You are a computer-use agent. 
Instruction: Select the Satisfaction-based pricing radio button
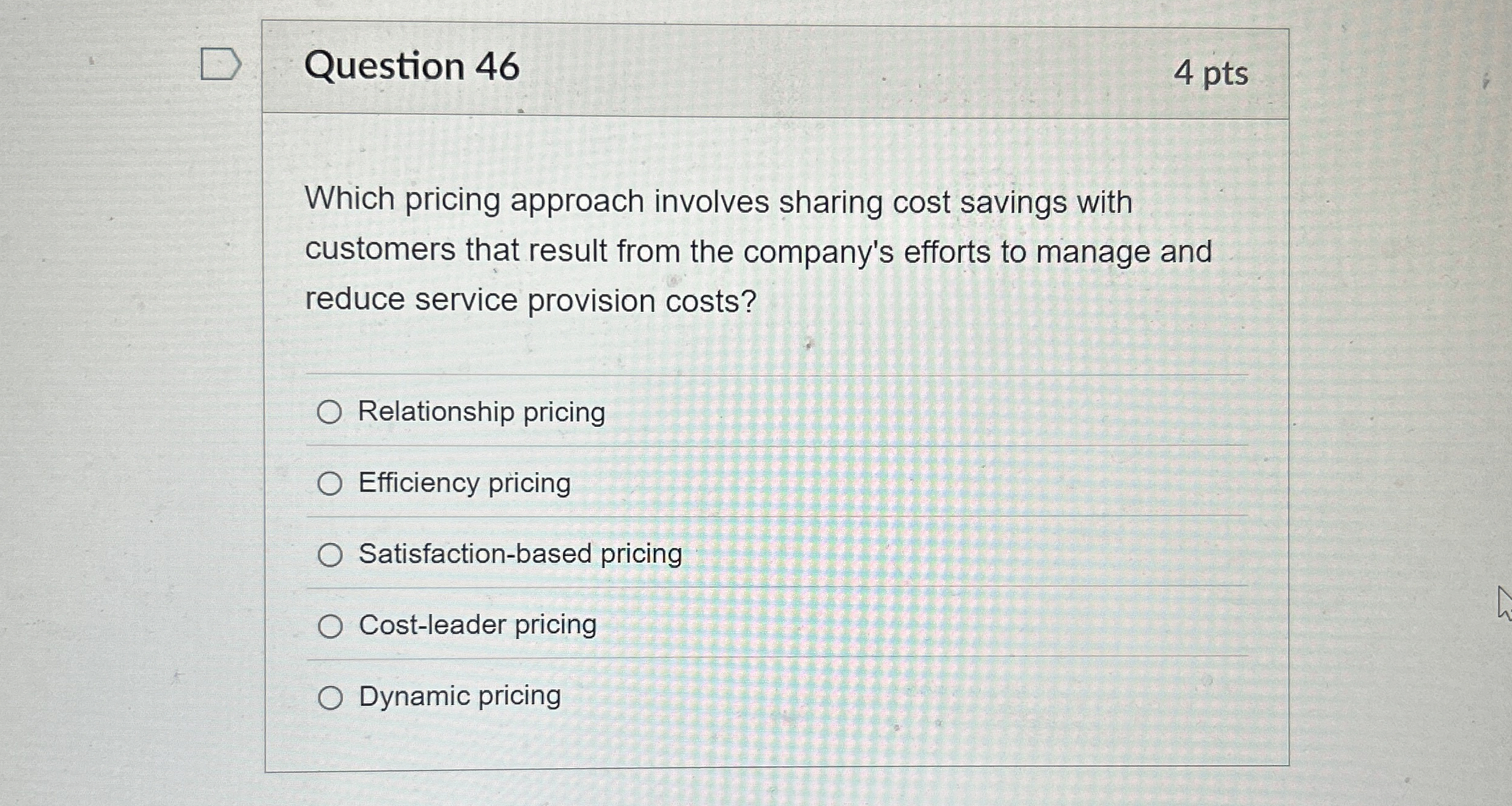click(x=330, y=555)
